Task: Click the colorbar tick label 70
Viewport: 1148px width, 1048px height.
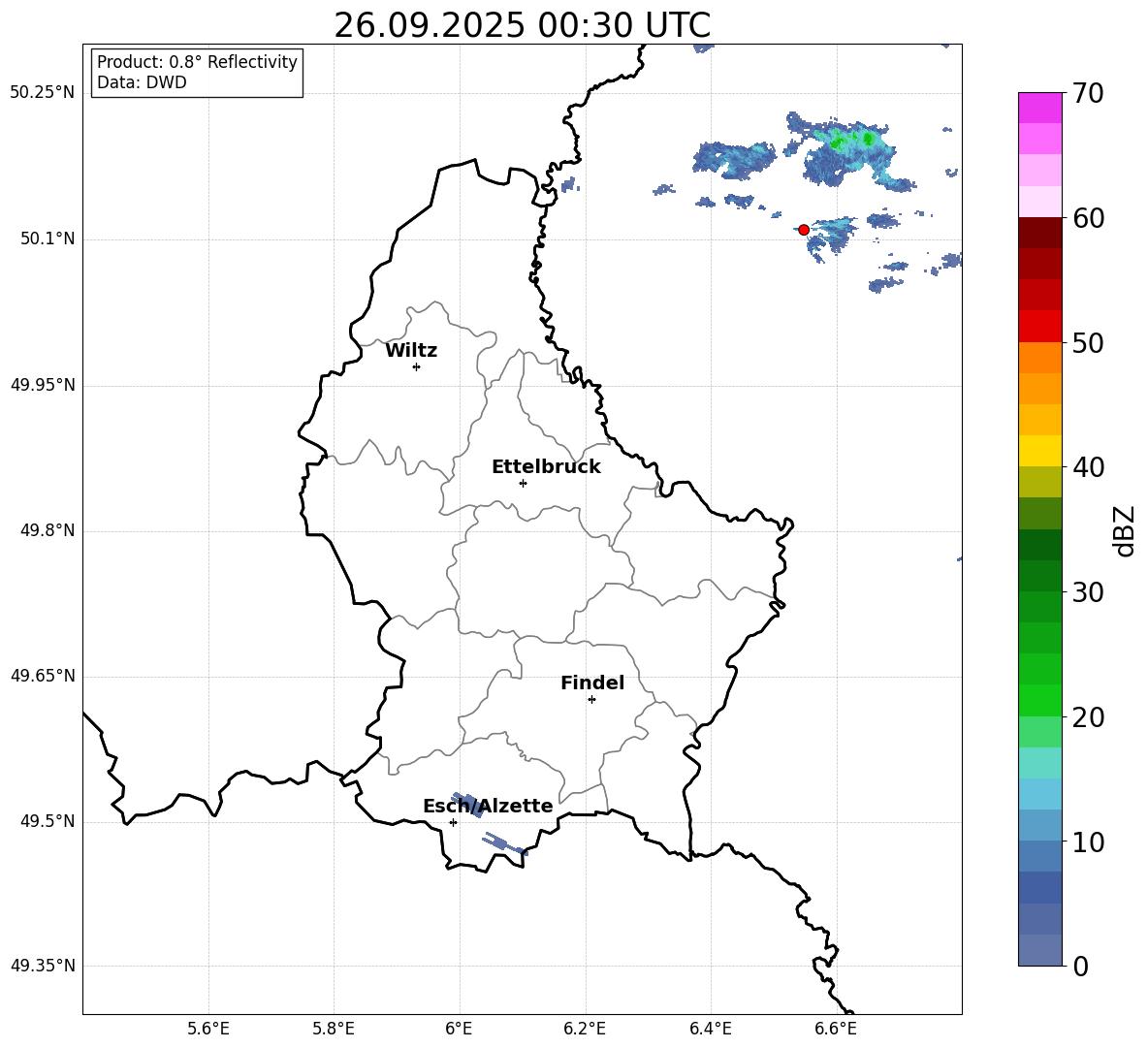Action: point(1088,94)
